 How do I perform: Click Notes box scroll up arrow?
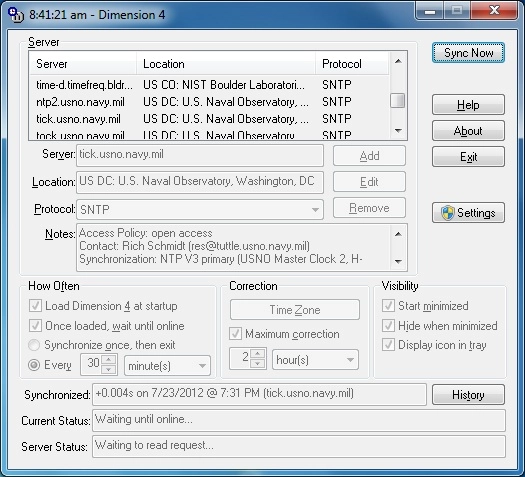[x=398, y=234]
